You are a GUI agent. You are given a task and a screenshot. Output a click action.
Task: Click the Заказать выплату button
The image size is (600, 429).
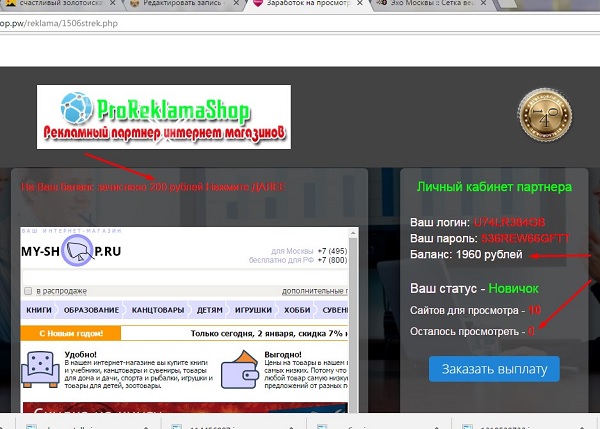[x=494, y=369]
